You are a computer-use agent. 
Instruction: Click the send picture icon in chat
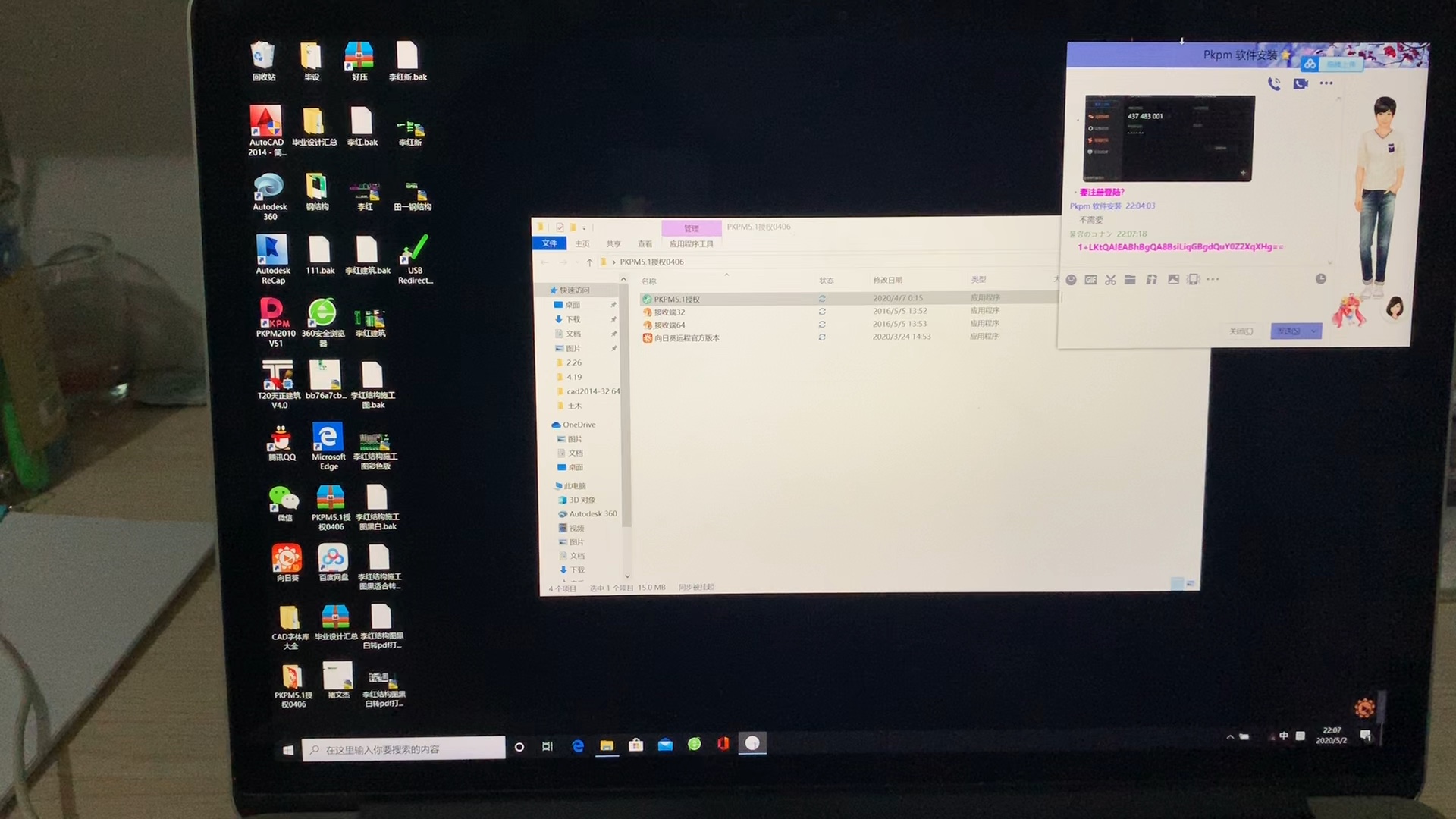pos(1173,280)
